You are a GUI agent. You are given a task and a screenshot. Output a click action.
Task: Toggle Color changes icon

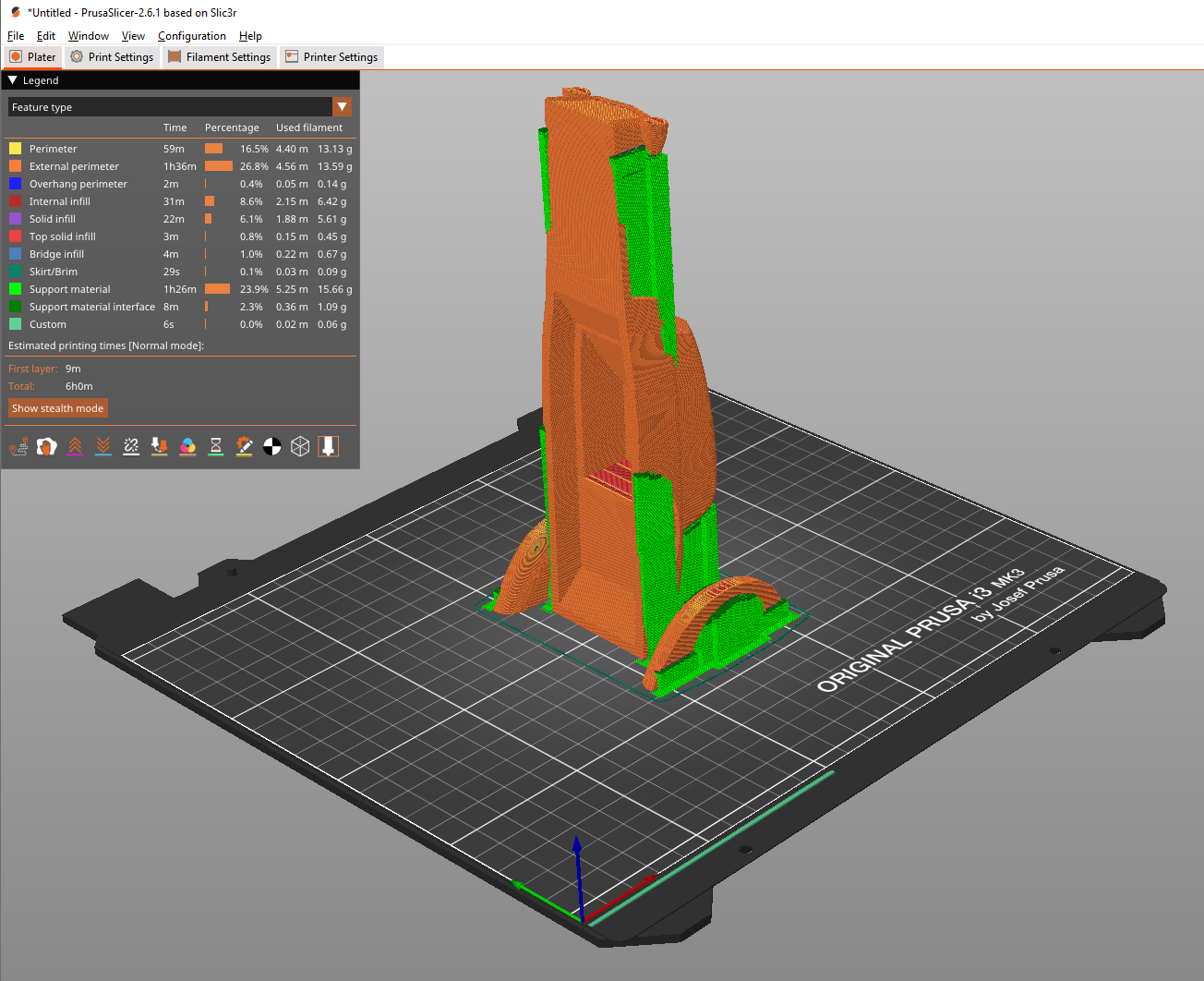[x=187, y=447]
